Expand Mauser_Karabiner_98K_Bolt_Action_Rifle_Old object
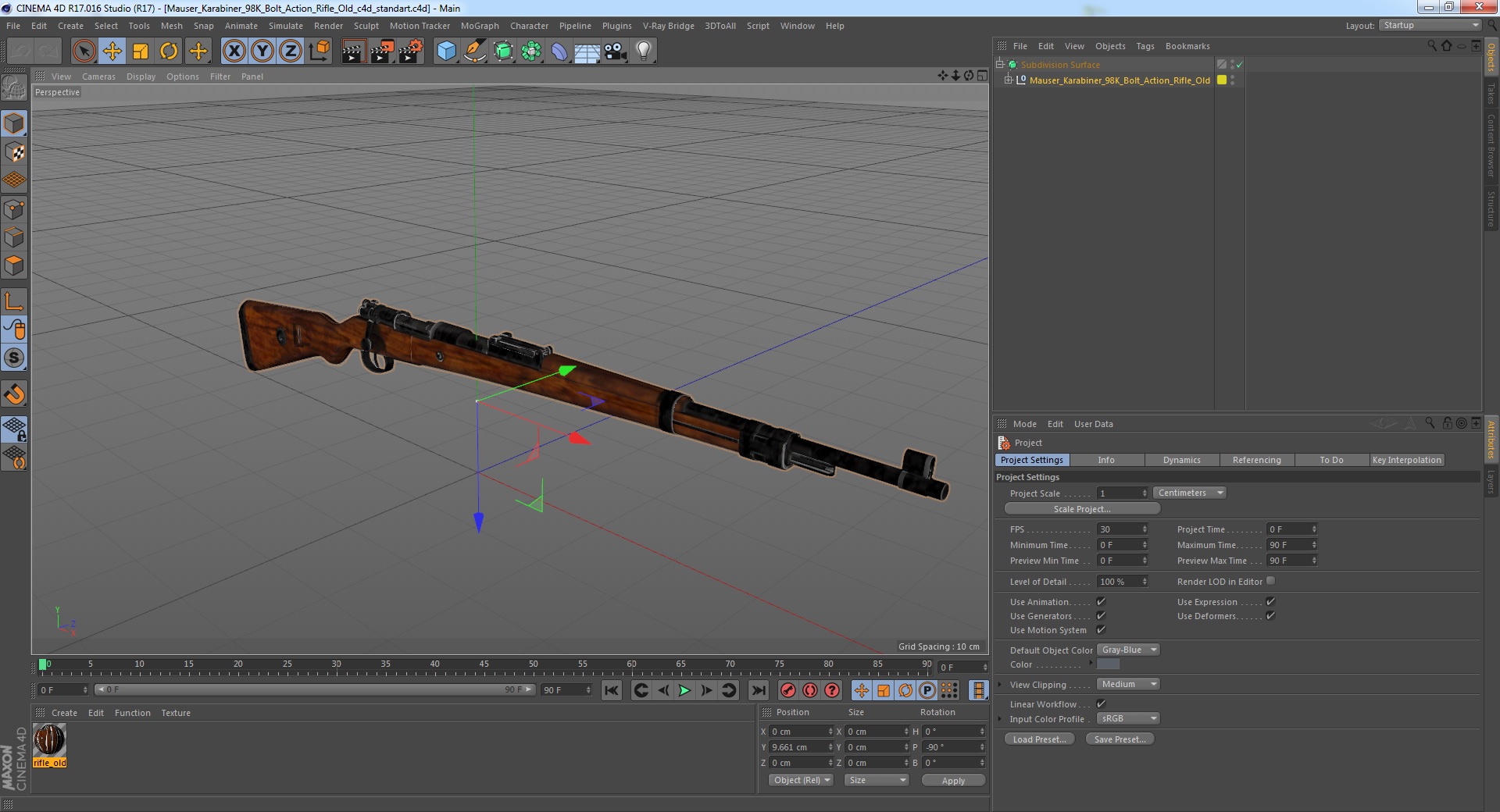This screenshot has width=1500, height=812. coord(1009,80)
